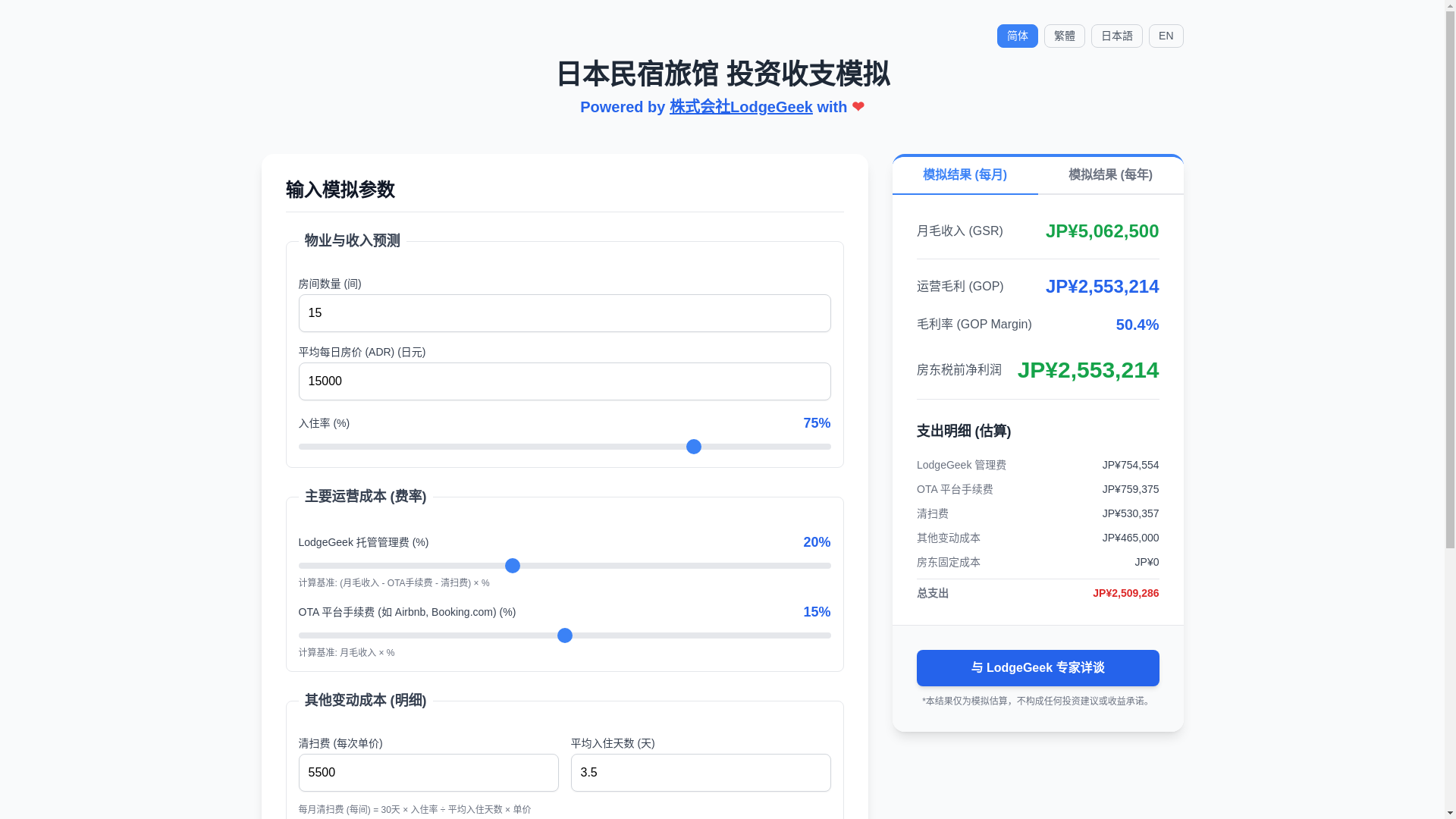Screen dimensions: 1456x819
Task: Switch language to 简体
Action: (x=1017, y=36)
